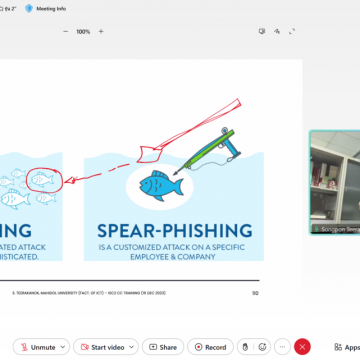Viewport: 360px width, 360px height.
Task: Raise hand icon
Action: [245, 347]
